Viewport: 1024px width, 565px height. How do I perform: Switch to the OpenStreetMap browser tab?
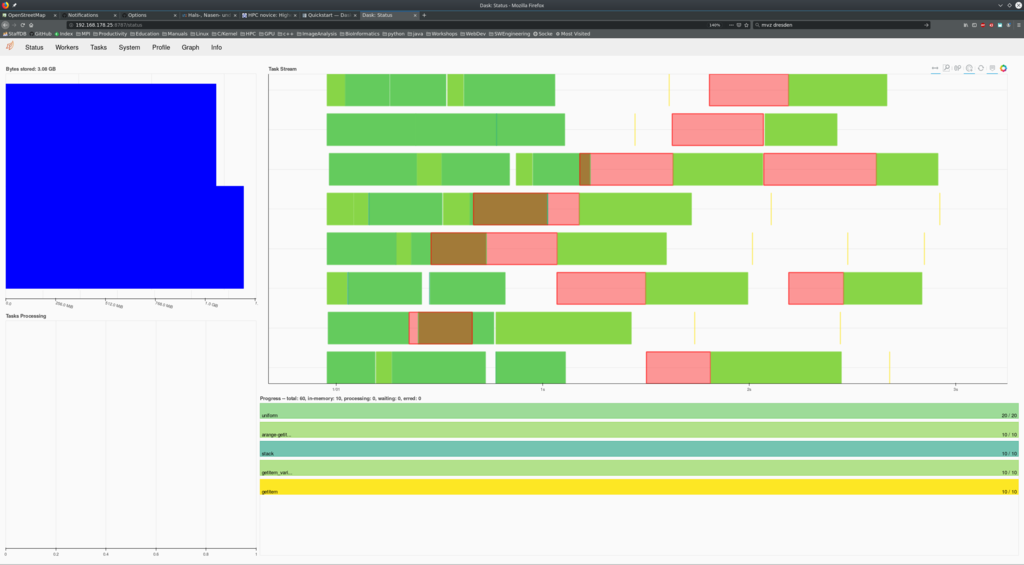(x=28, y=15)
